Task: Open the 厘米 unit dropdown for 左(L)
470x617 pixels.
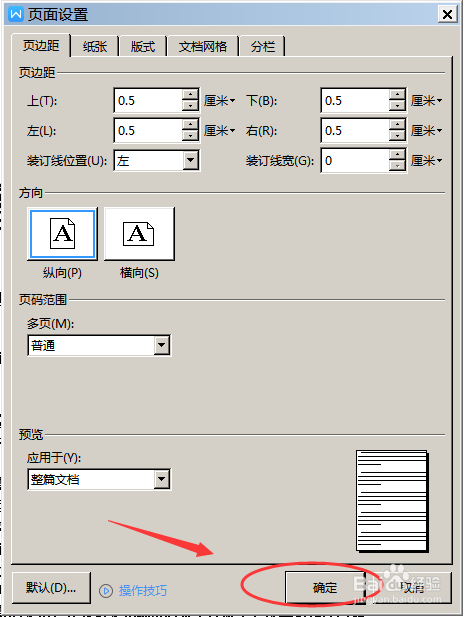Action: point(220,131)
